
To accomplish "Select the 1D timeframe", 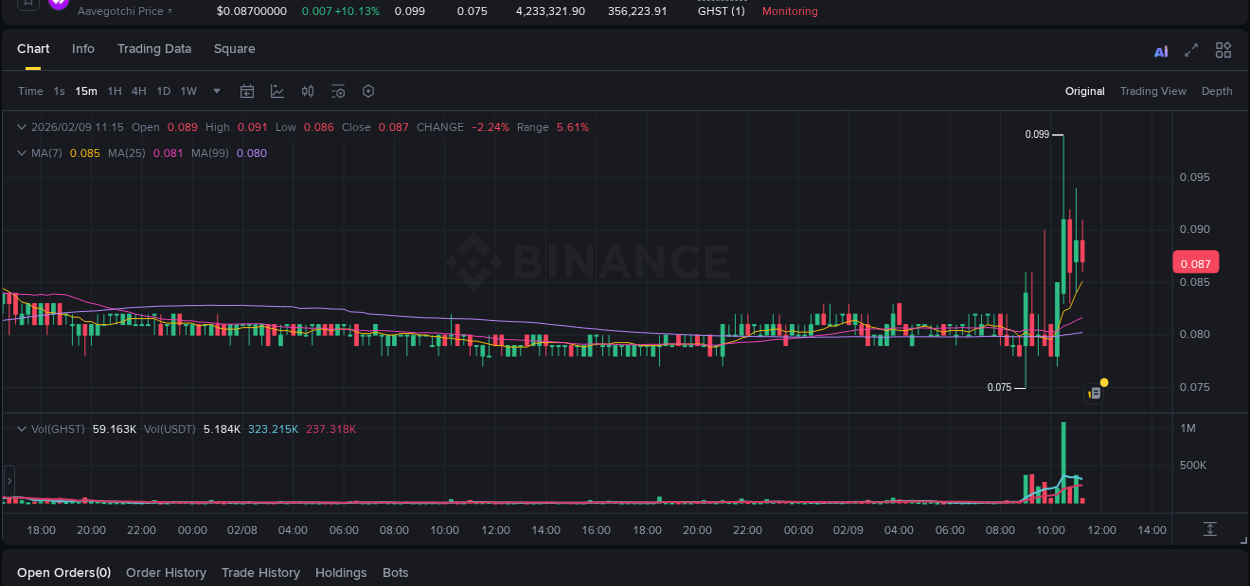I will (163, 90).
